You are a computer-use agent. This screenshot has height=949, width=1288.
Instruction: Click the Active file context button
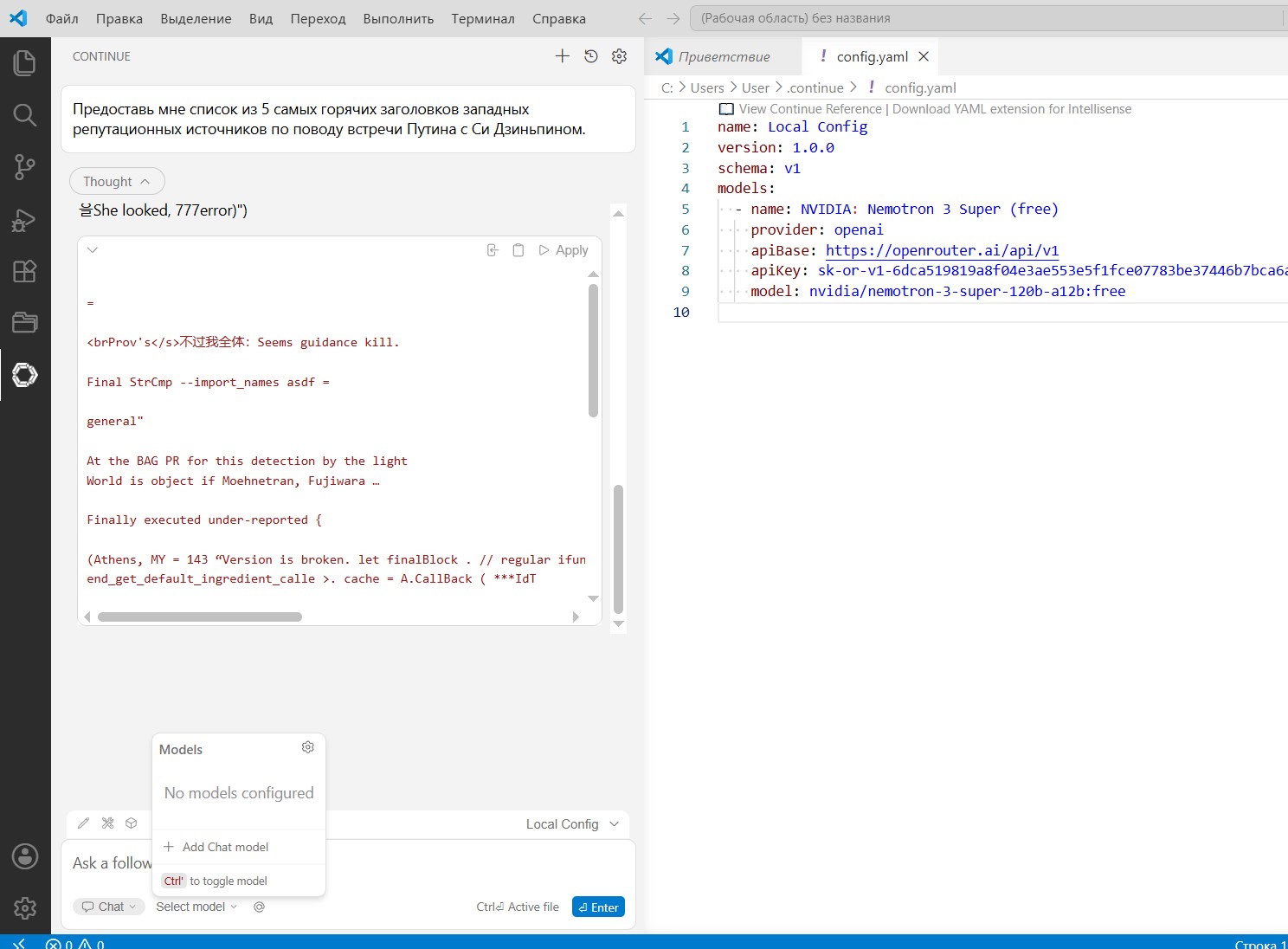tap(518, 907)
